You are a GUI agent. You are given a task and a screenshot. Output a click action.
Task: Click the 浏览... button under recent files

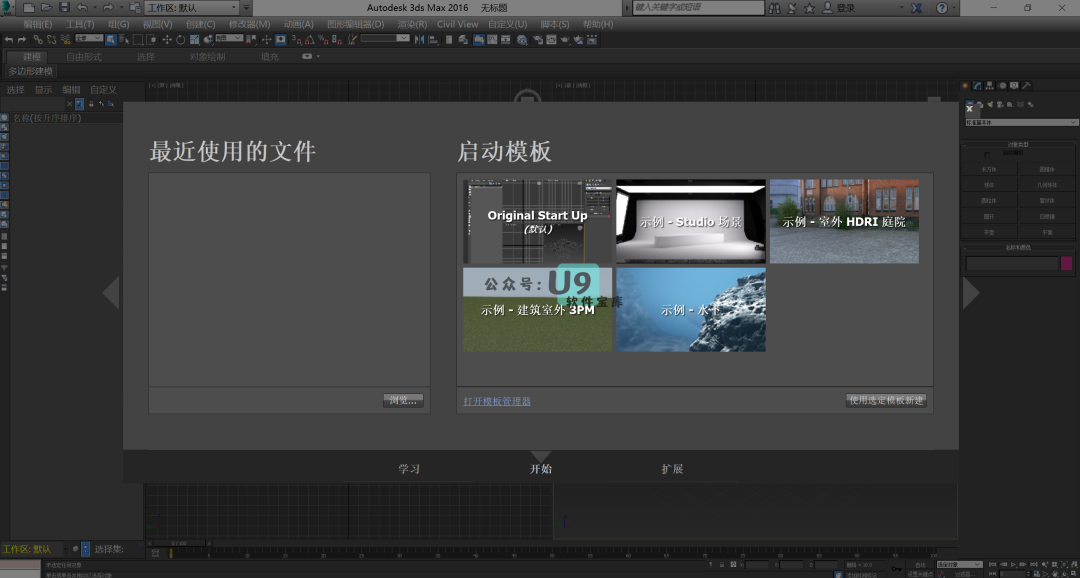point(404,401)
